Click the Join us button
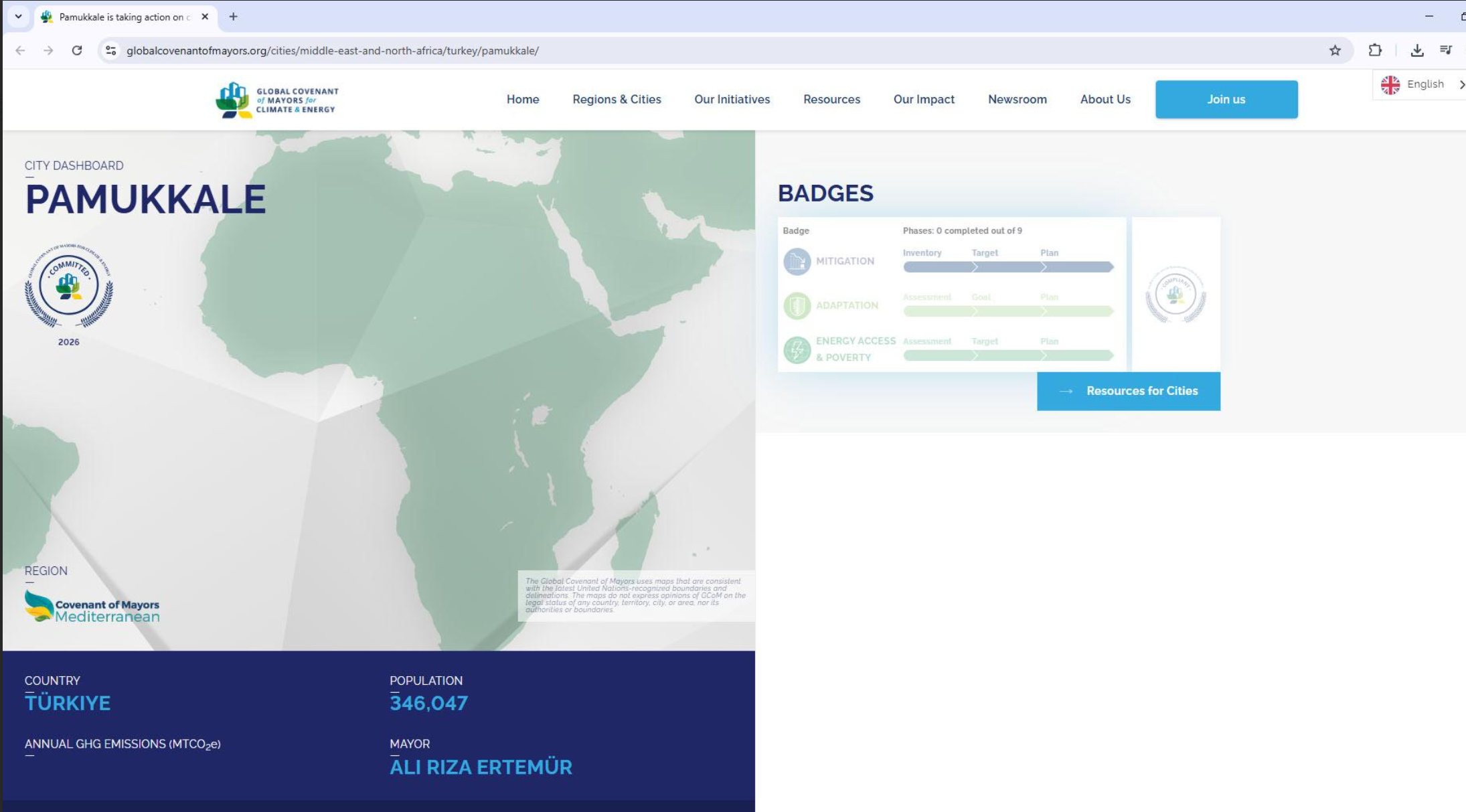1466x812 pixels. point(1226,99)
